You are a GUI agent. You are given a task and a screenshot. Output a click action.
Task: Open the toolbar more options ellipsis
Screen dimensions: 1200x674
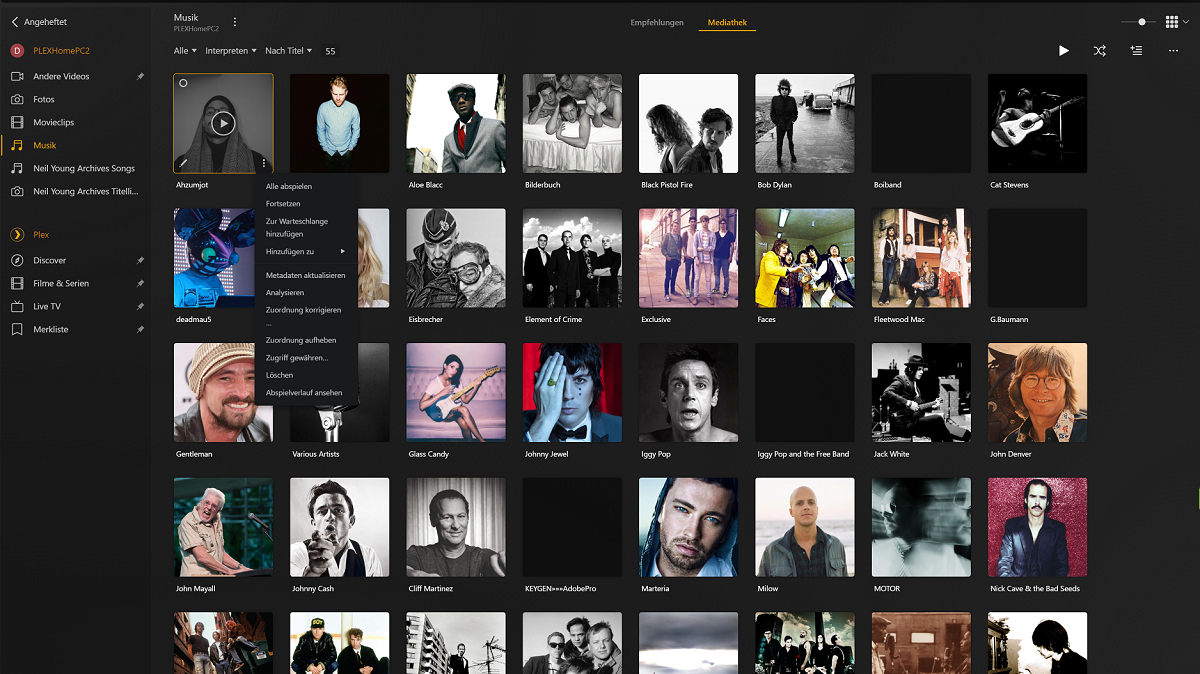pos(1173,51)
